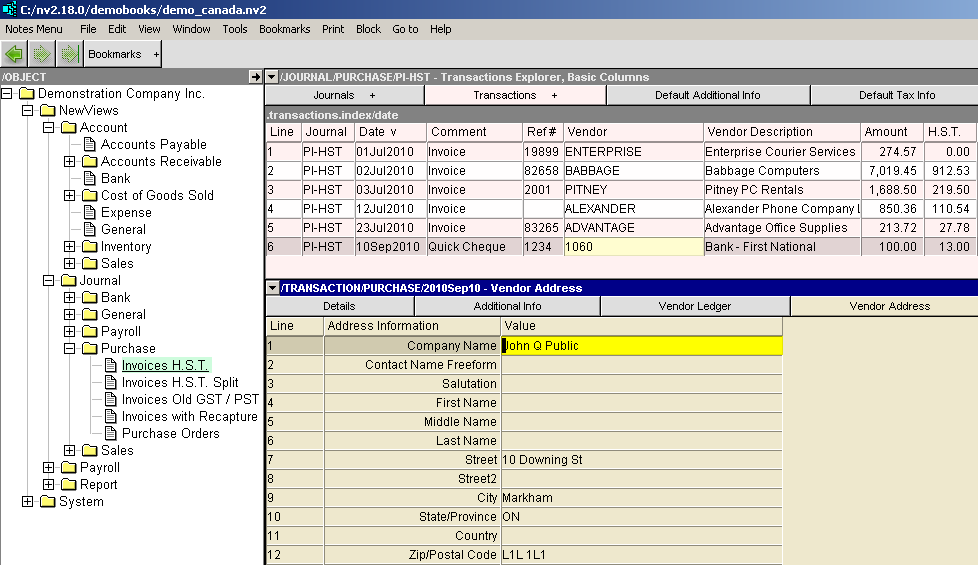Open the Bookmarks toolbar button
The width and height of the screenshot is (978, 565).
(x=115, y=54)
